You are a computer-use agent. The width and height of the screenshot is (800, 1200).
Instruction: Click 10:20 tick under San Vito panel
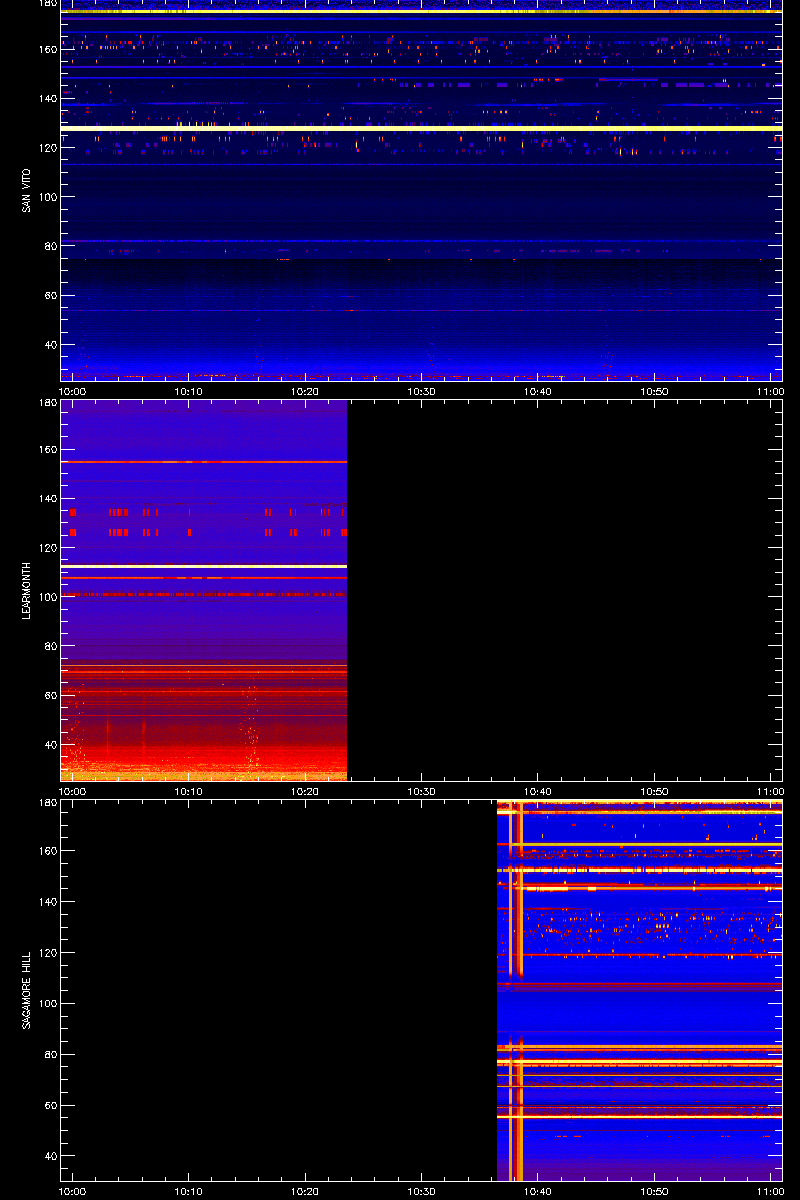[x=305, y=391]
